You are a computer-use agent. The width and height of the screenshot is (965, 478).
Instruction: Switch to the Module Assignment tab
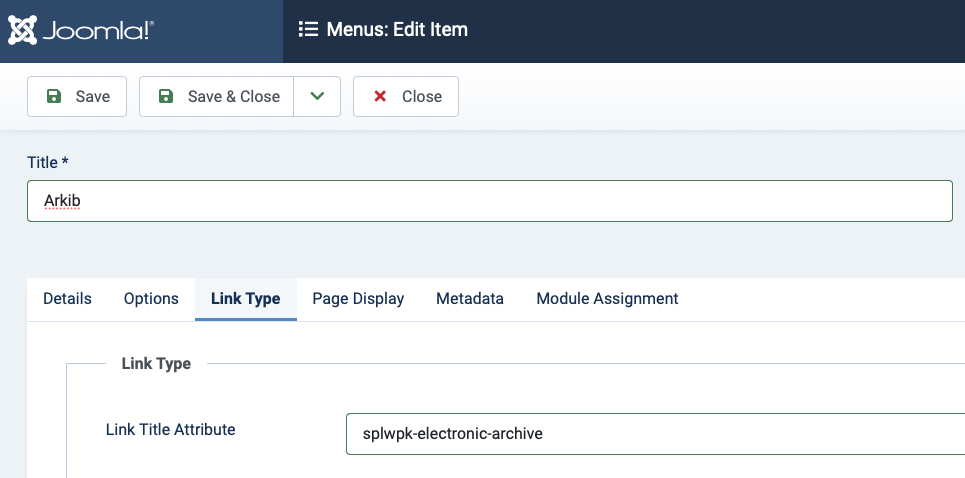click(x=607, y=299)
